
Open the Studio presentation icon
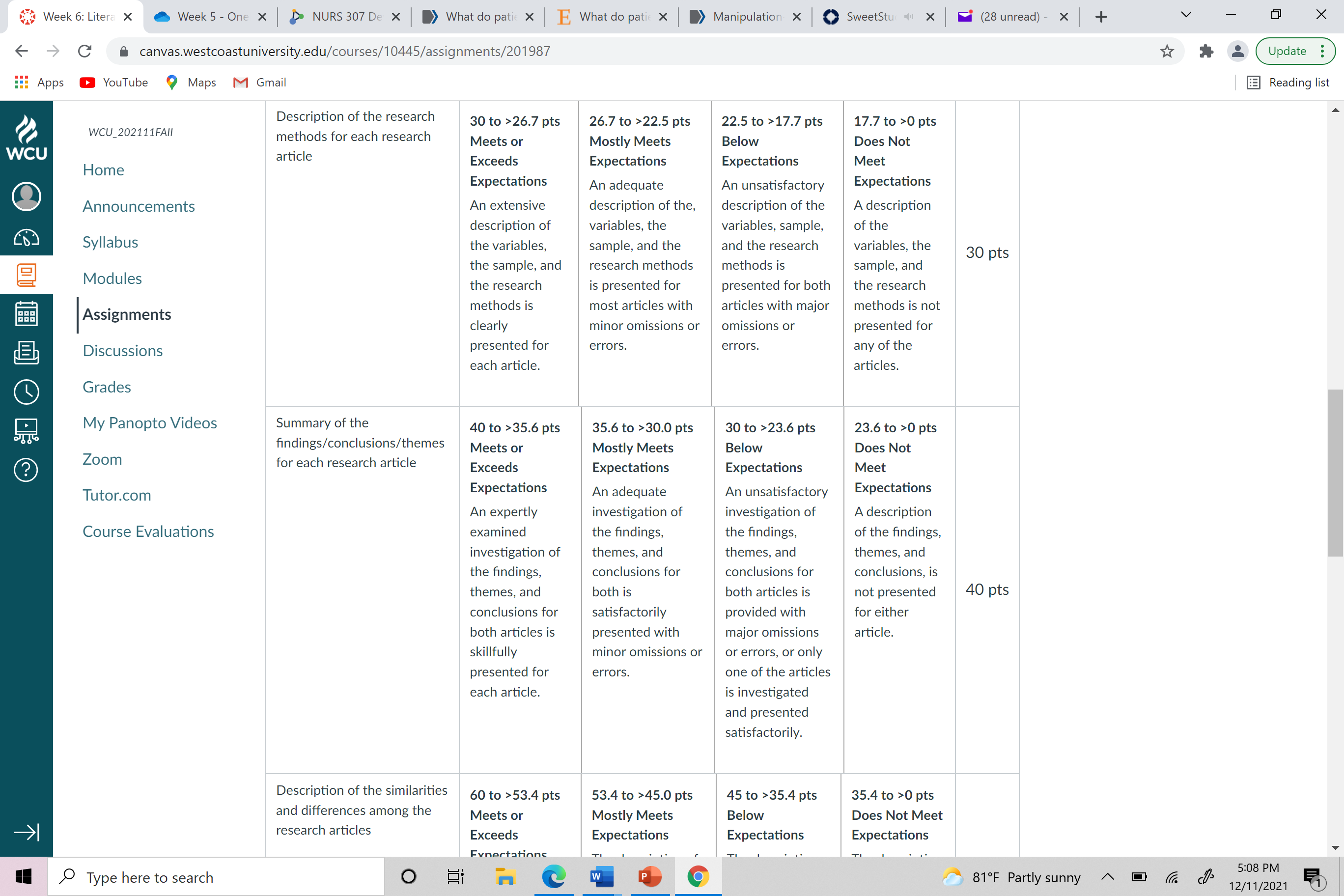coord(27,431)
